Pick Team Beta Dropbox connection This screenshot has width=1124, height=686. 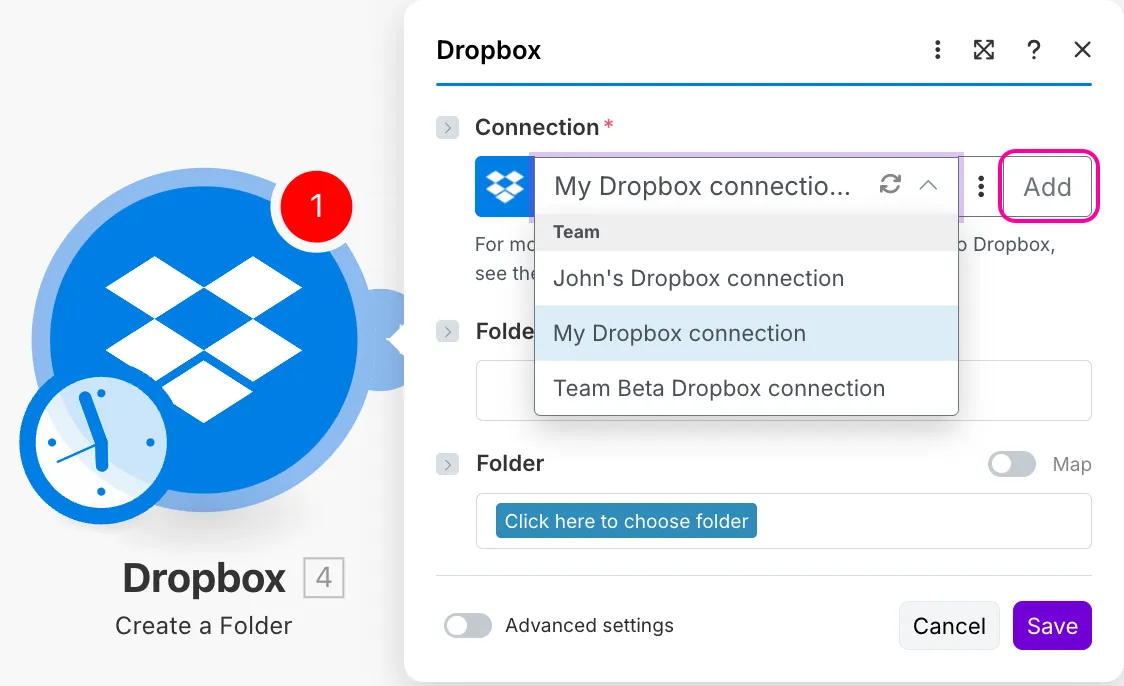click(746, 388)
